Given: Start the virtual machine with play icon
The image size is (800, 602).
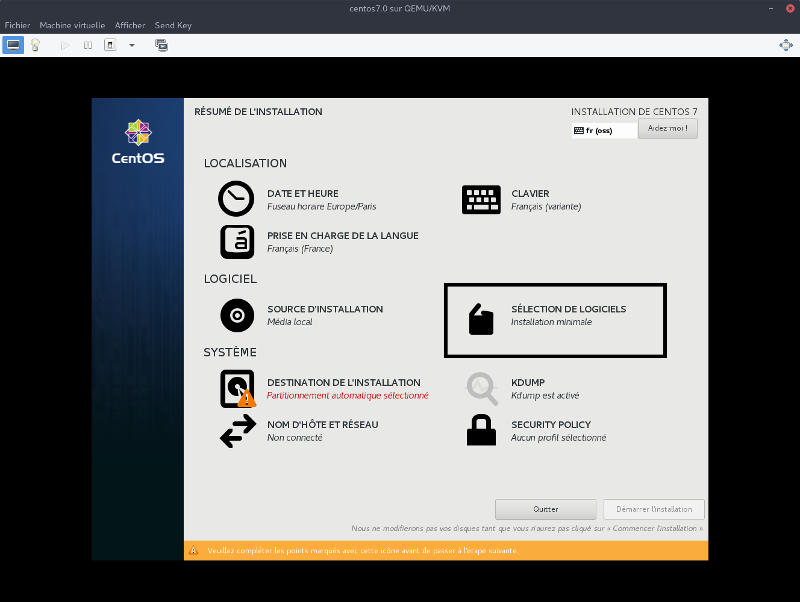Looking at the screenshot, I should 65,45.
